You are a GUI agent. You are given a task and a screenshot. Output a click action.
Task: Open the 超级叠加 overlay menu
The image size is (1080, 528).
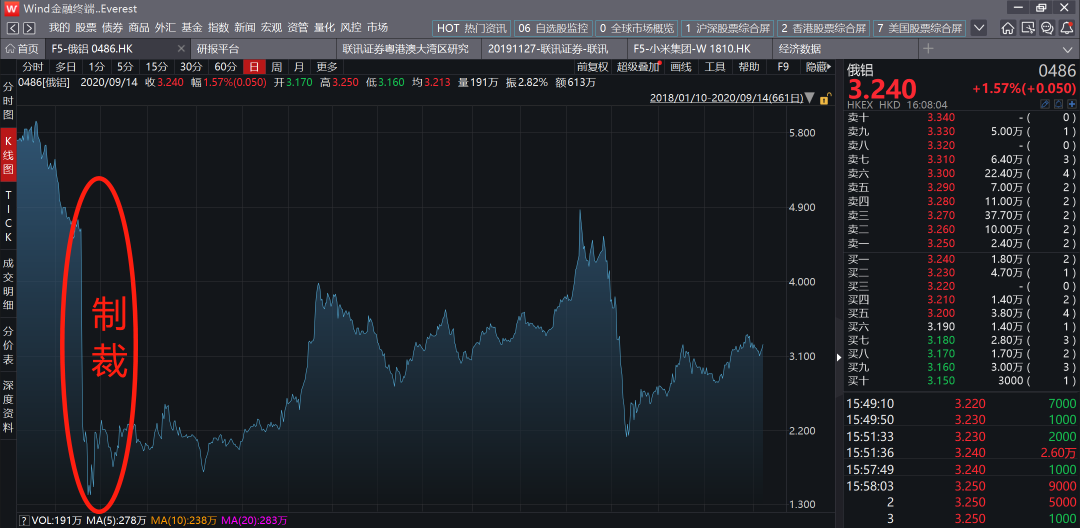click(638, 67)
